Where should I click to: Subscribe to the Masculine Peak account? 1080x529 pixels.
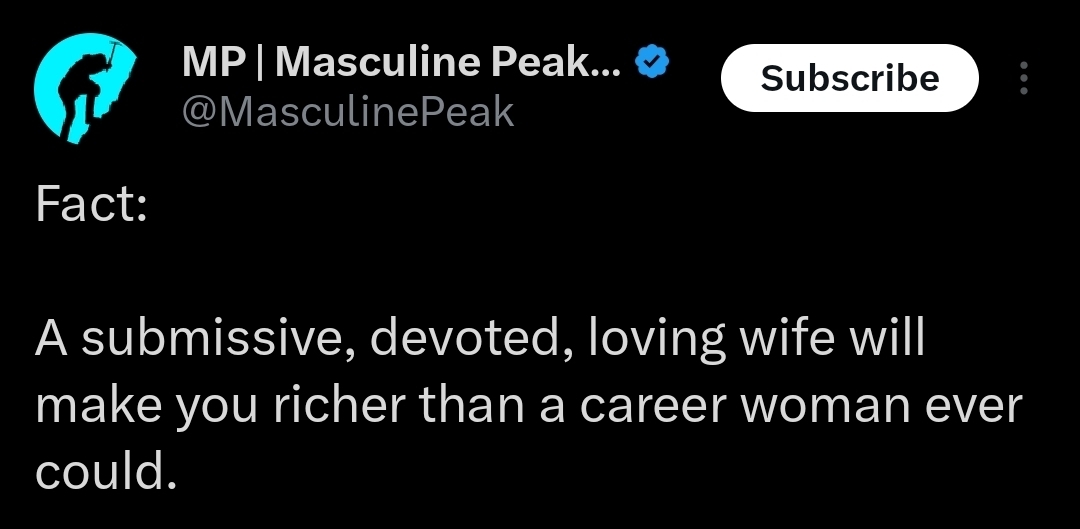849,78
